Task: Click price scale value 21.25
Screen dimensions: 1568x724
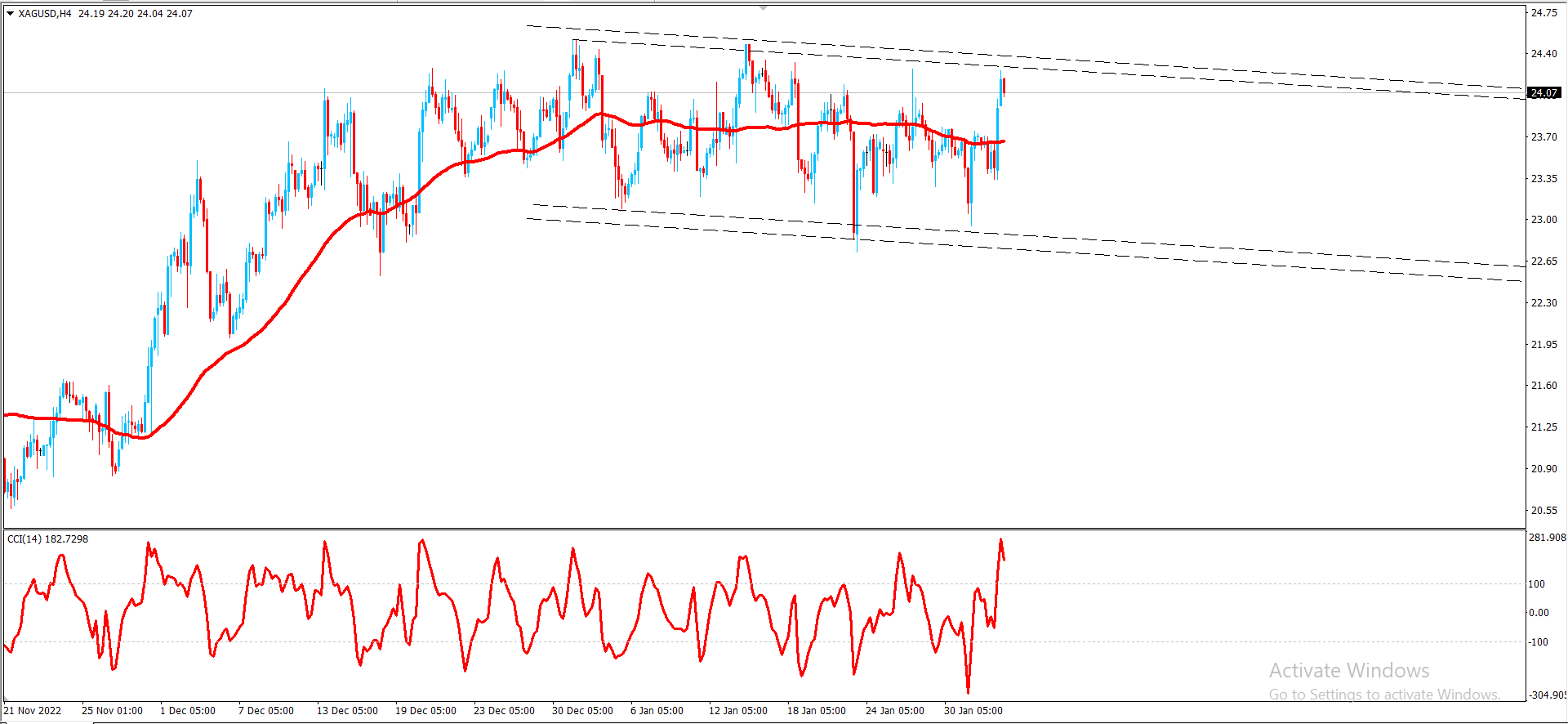Action: (1543, 427)
